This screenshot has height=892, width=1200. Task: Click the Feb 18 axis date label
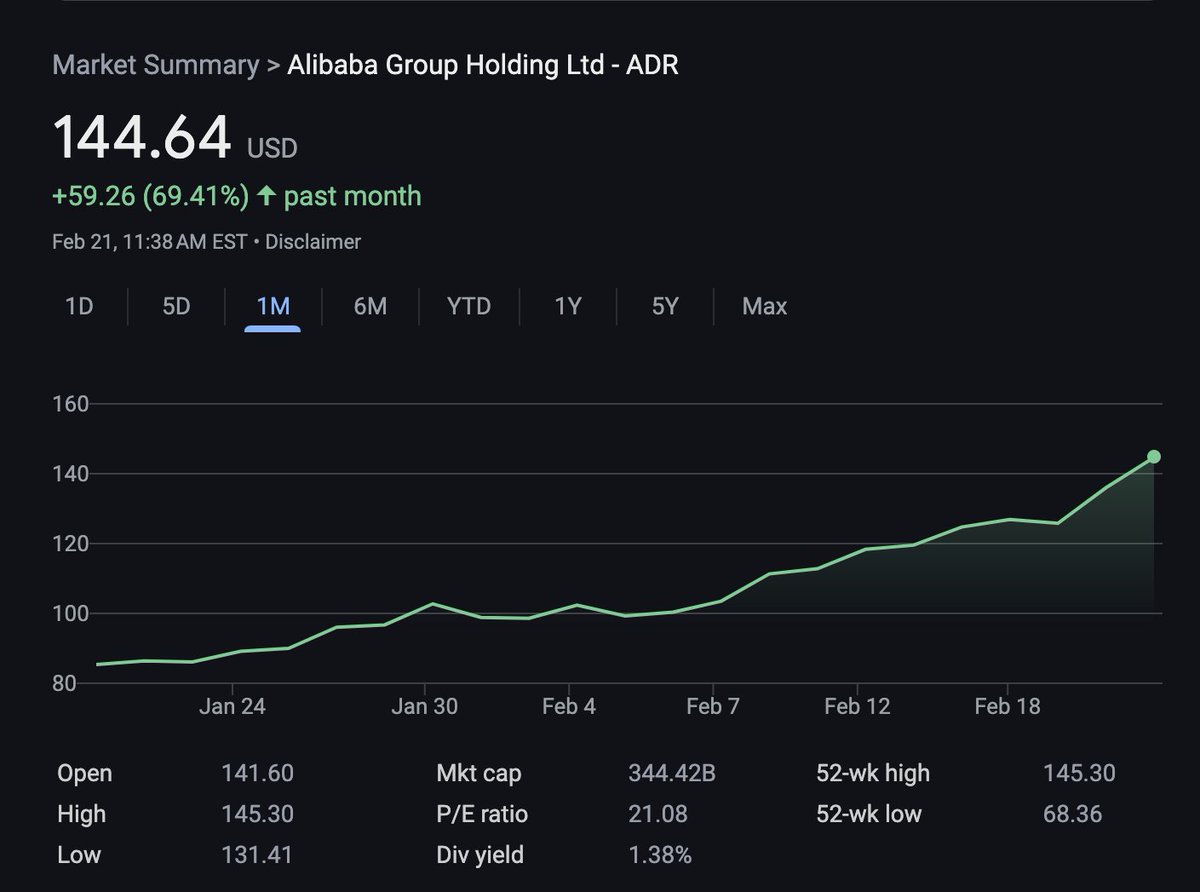(1007, 706)
